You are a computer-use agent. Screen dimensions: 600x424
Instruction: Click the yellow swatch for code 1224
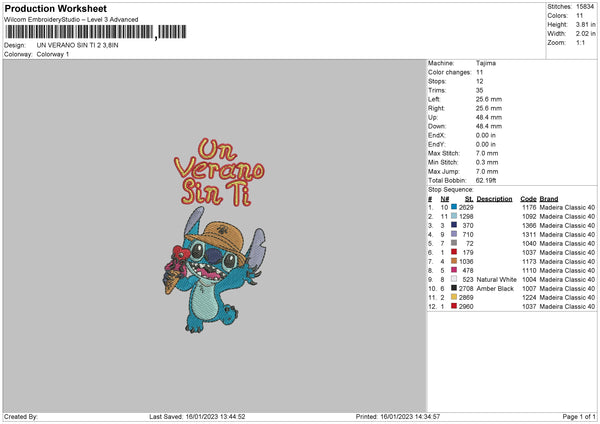point(454,297)
